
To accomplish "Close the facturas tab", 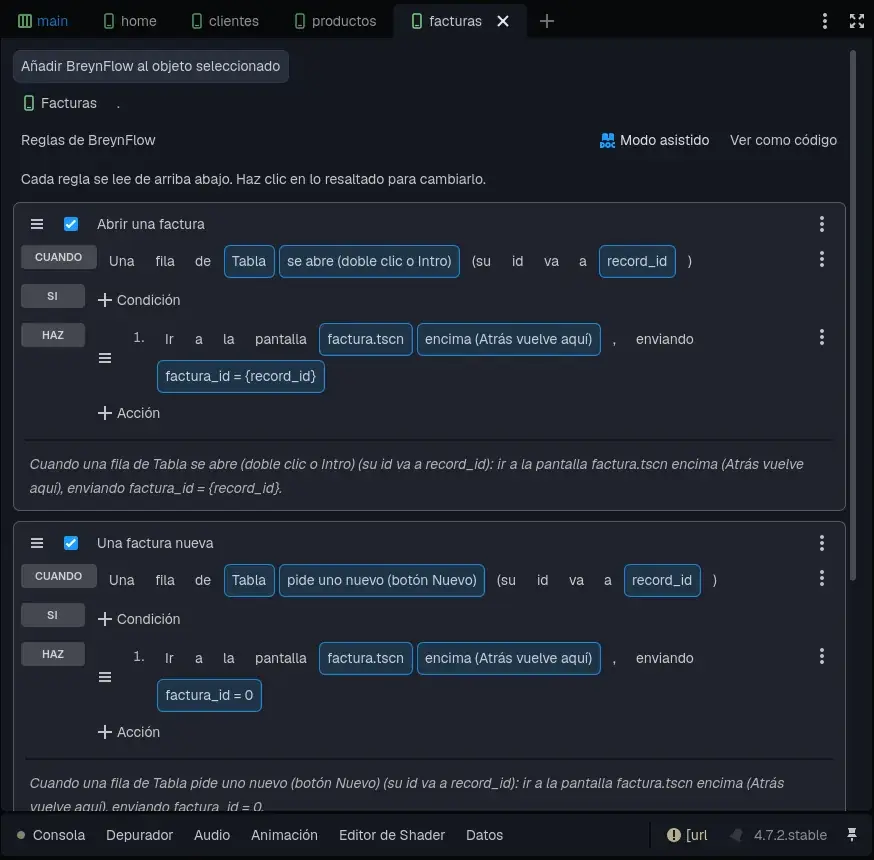I will tap(503, 21).
